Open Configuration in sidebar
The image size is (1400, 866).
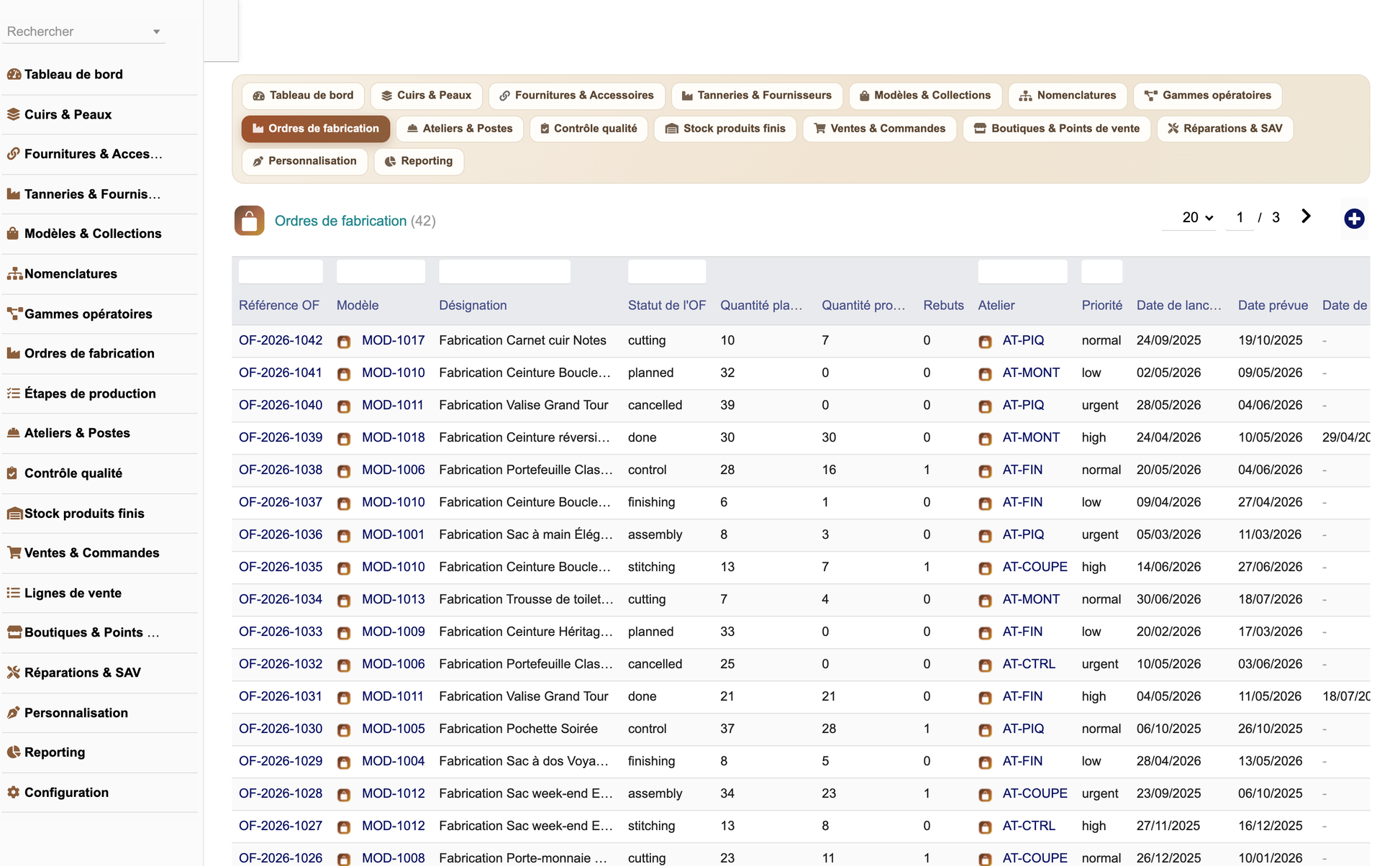pos(66,793)
